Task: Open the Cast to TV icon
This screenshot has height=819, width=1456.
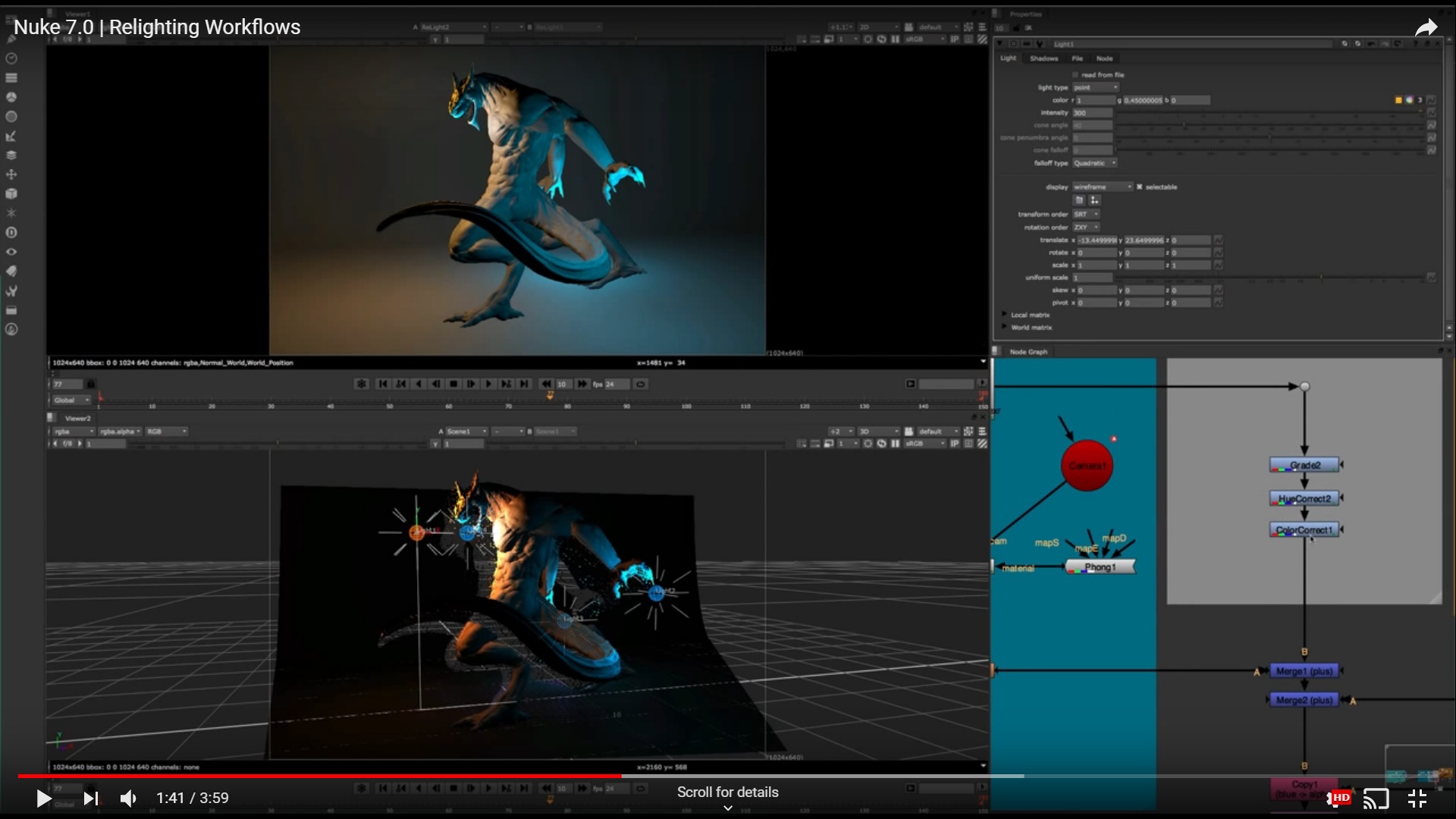Action: point(1376,798)
